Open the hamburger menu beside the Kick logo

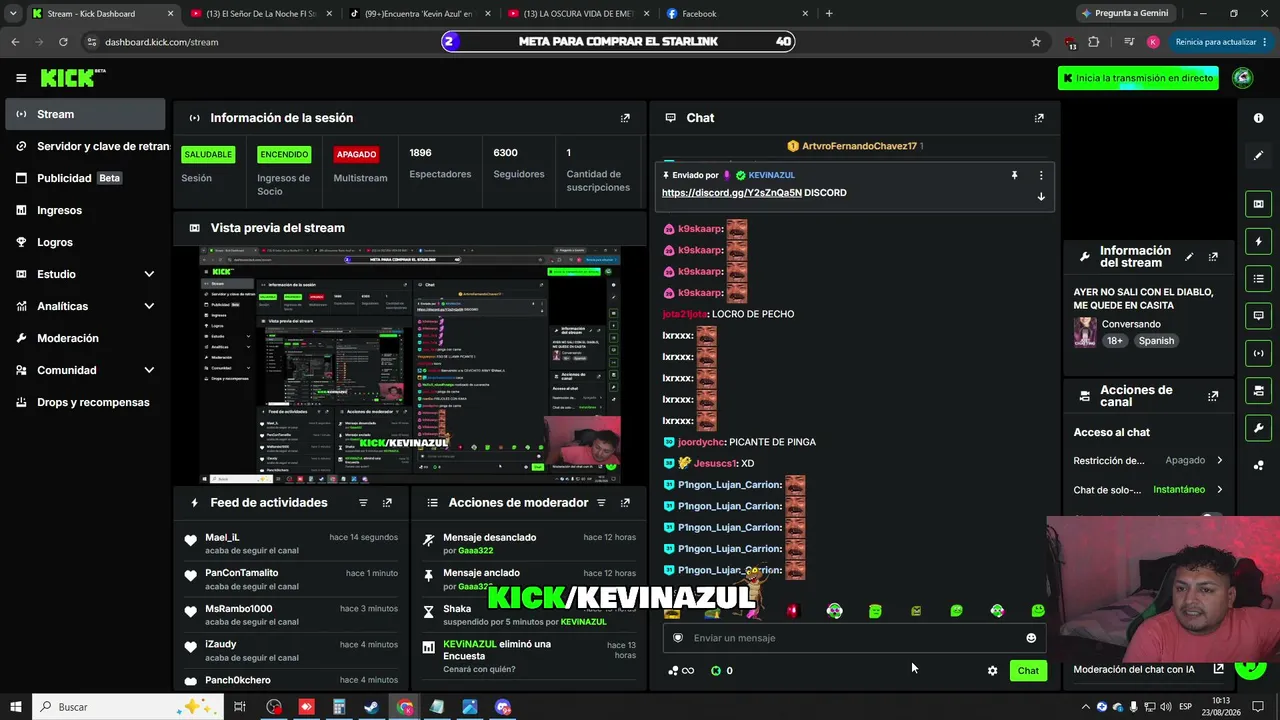coord(21,78)
